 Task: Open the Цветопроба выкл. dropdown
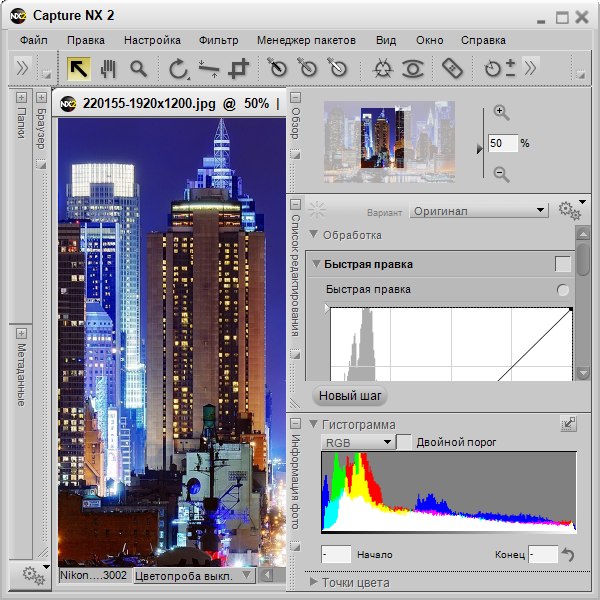194,576
